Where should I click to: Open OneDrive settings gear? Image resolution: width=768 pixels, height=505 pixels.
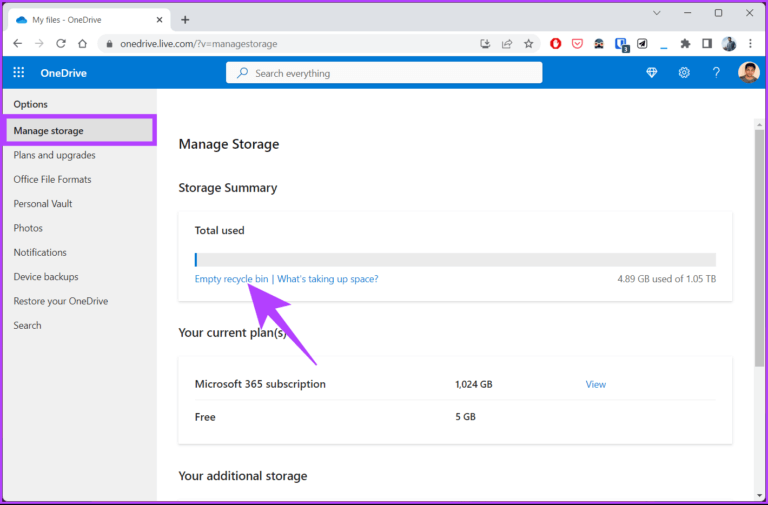click(684, 72)
